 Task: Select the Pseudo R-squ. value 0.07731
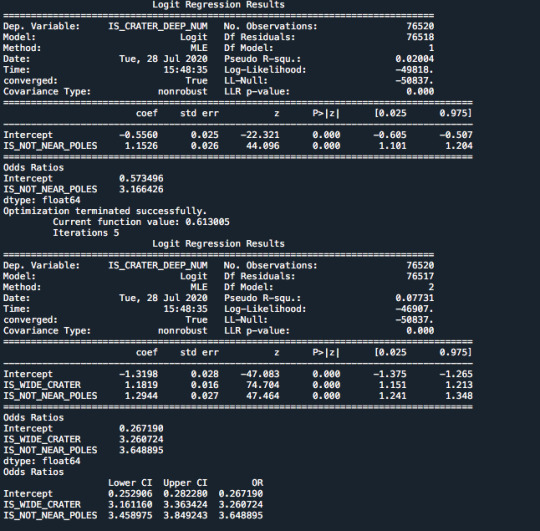(x=414, y=298)
